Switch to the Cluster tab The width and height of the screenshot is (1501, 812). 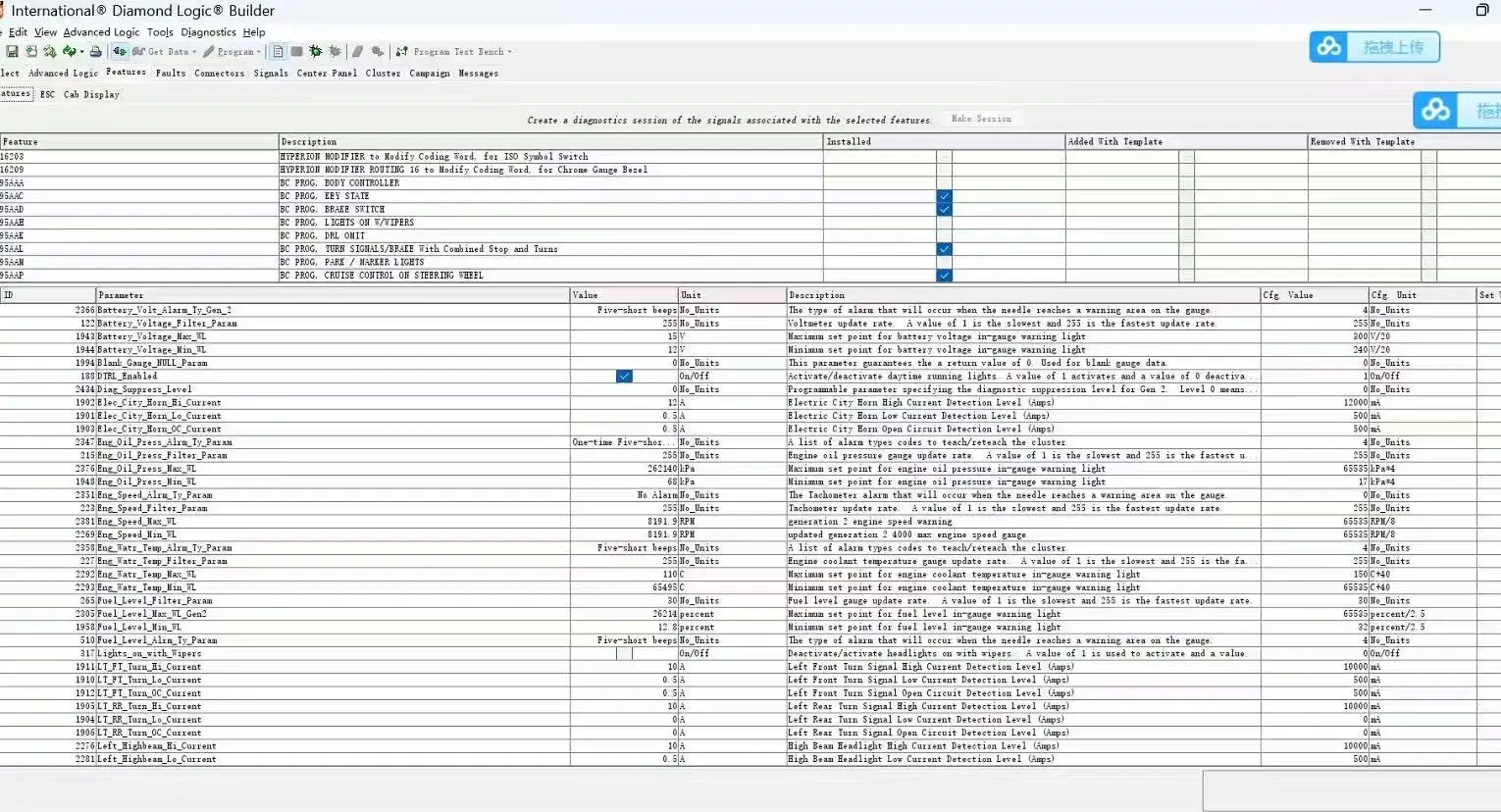click(384, 73)
